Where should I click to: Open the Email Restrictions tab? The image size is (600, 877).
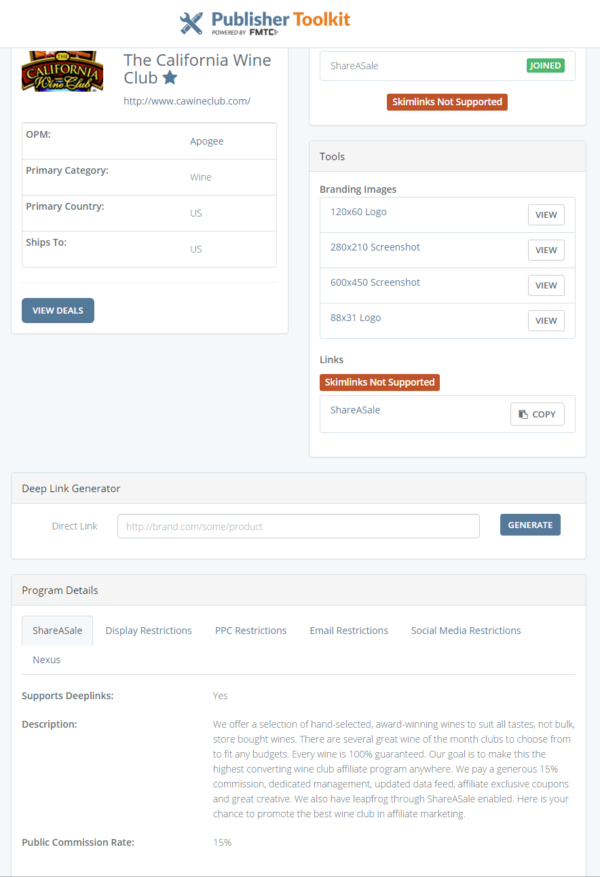click(349, 630)
